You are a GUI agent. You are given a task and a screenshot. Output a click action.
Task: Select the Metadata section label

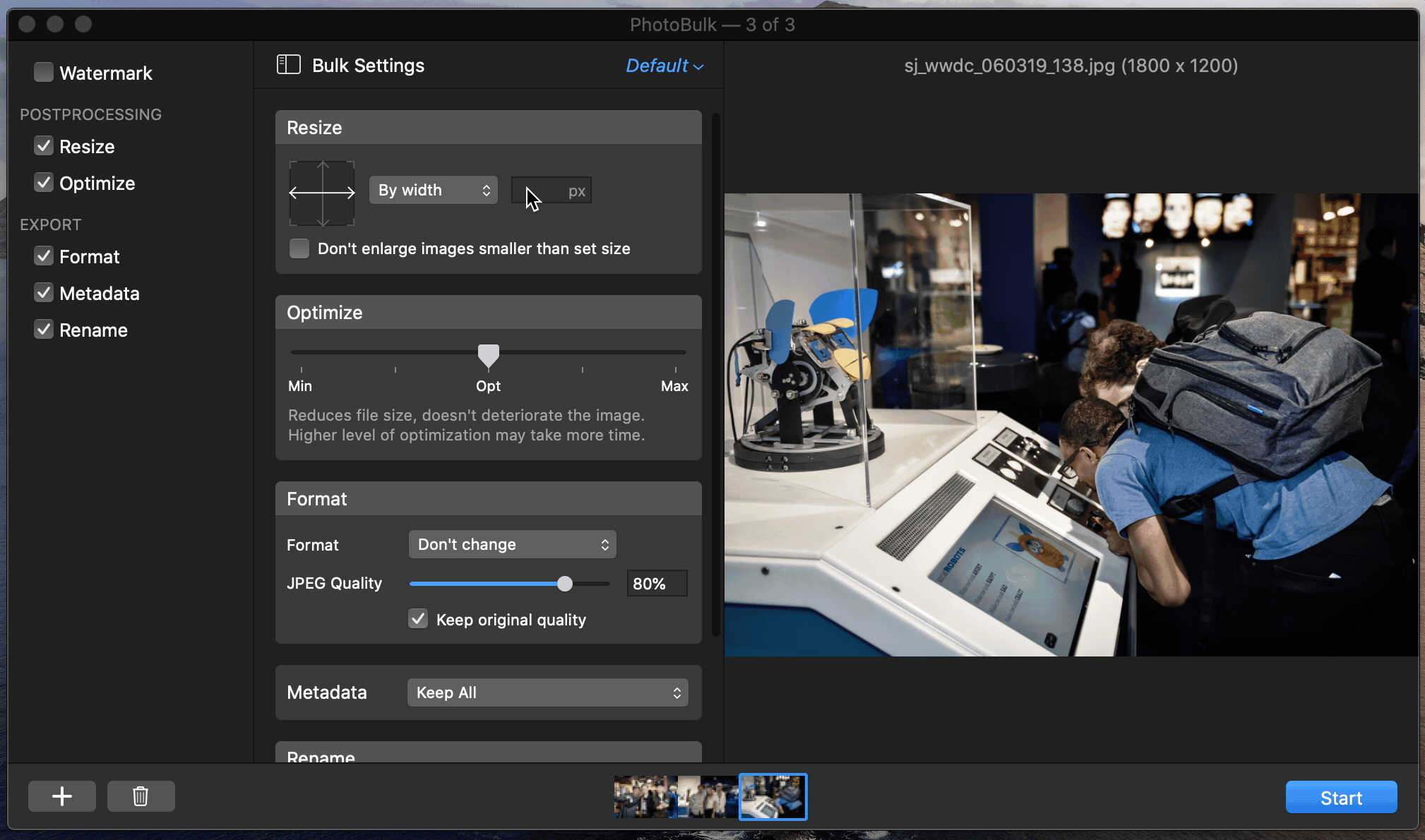(x=326, y=692)
